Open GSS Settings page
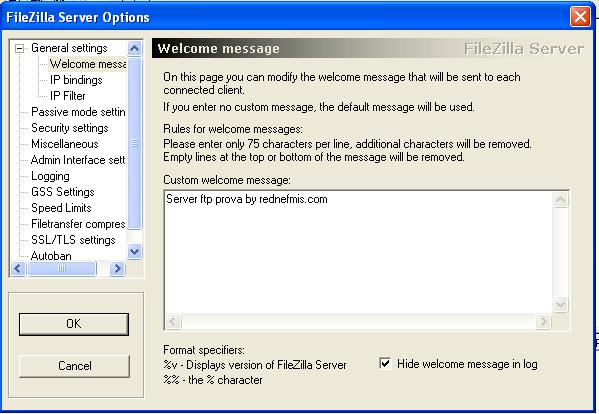This screenshot has height=414, width=599. pos(63,192)
